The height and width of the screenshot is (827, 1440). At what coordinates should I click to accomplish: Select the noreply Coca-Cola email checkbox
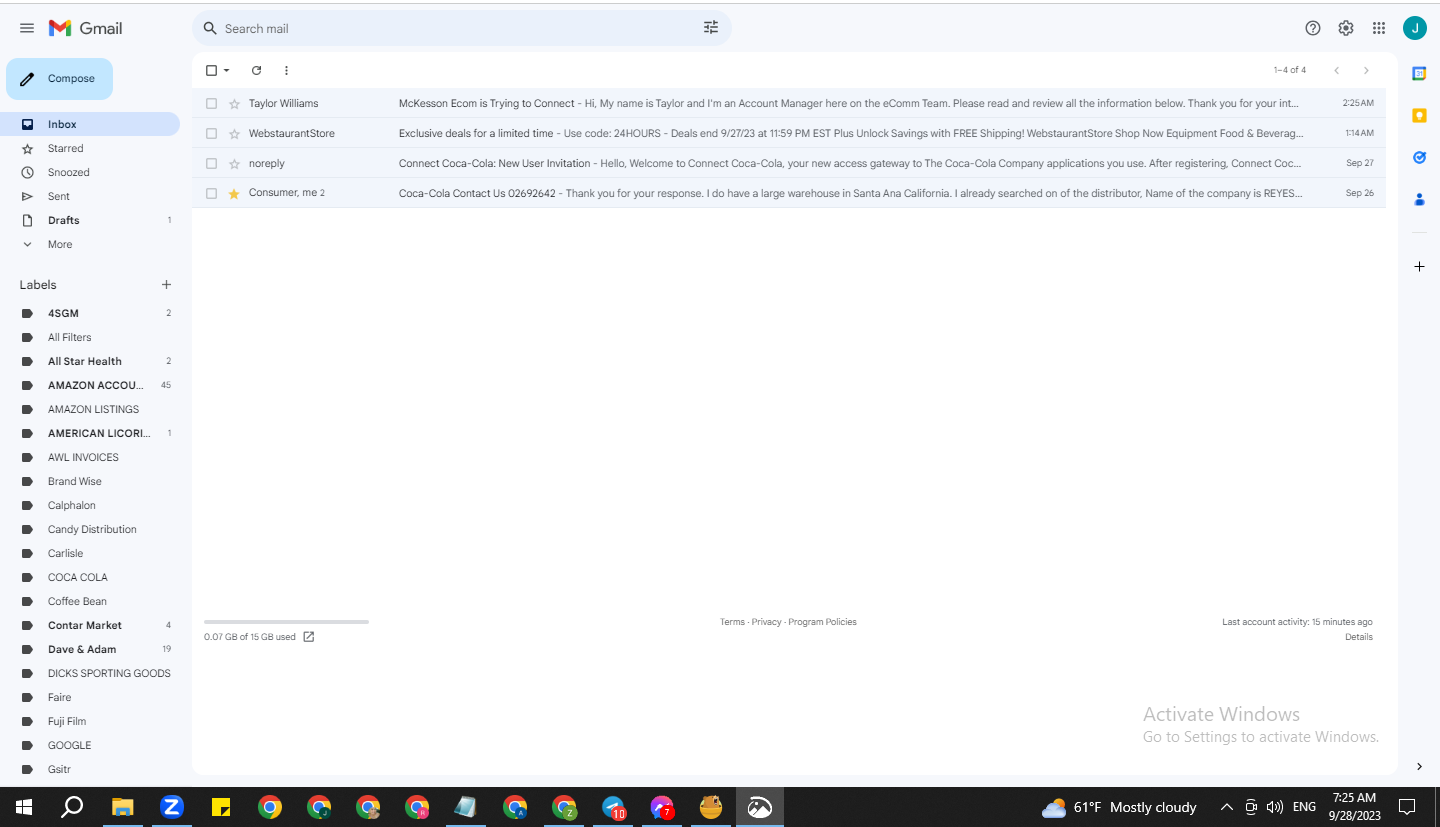pos(211,163)
